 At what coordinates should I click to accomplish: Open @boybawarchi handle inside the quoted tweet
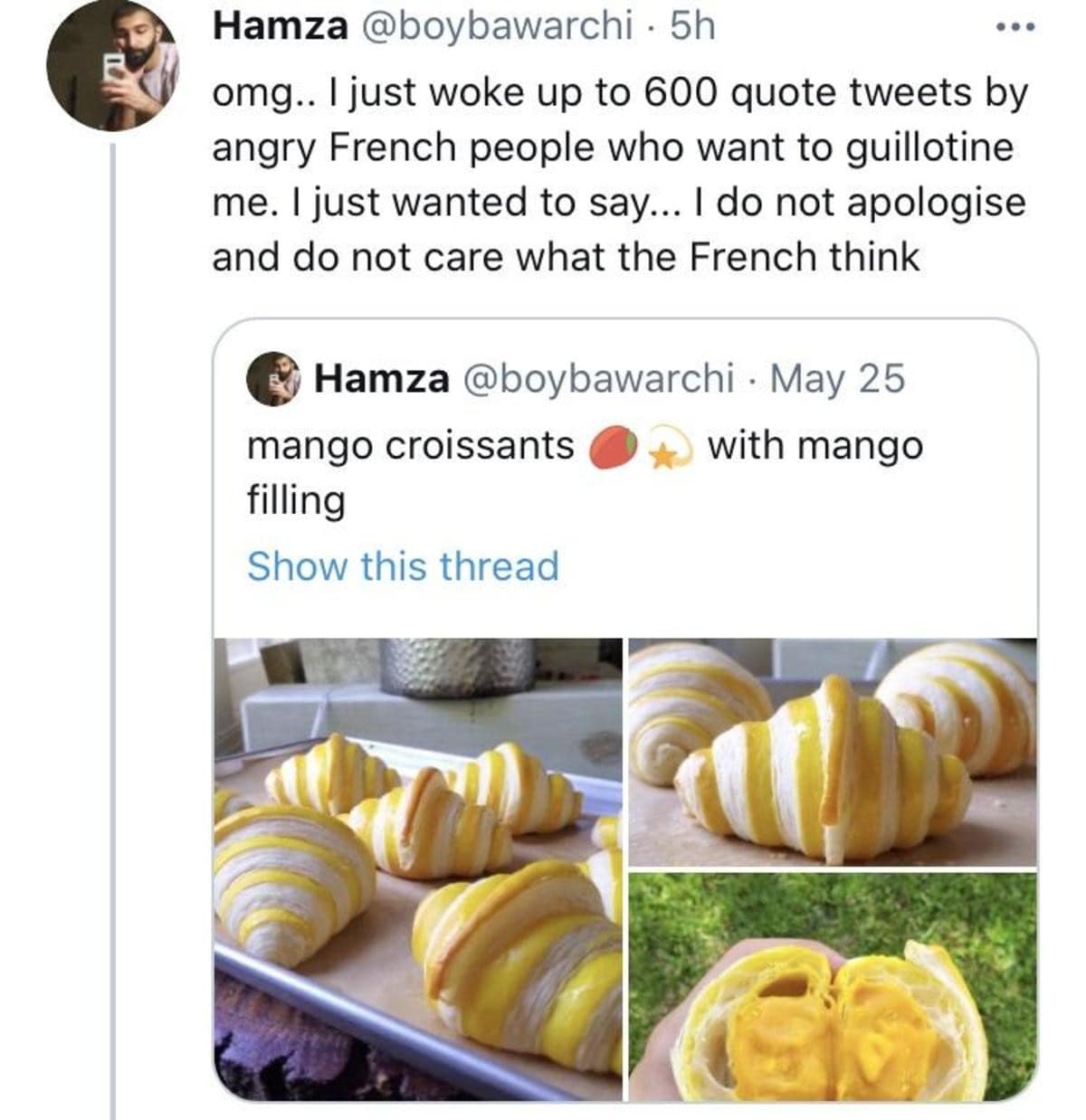point(598,378)
